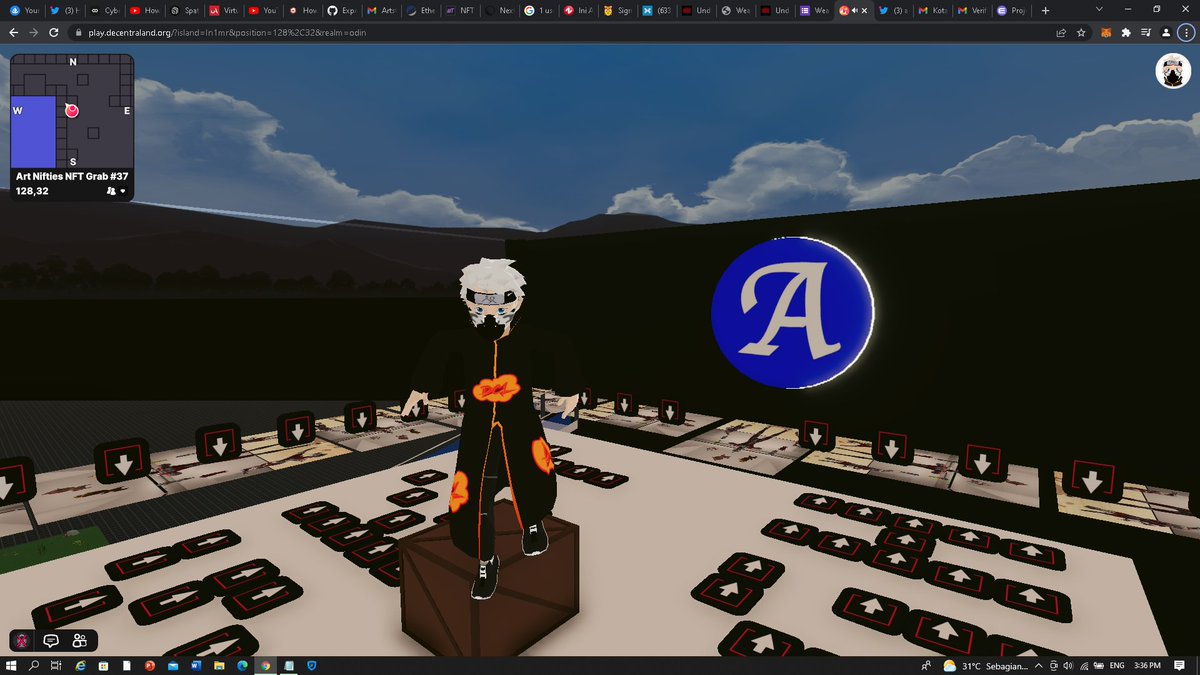The height and width of the screenshot is (675, 1200).
Task: Click the 128,32 coordinates text
Action: click(32, 190)
